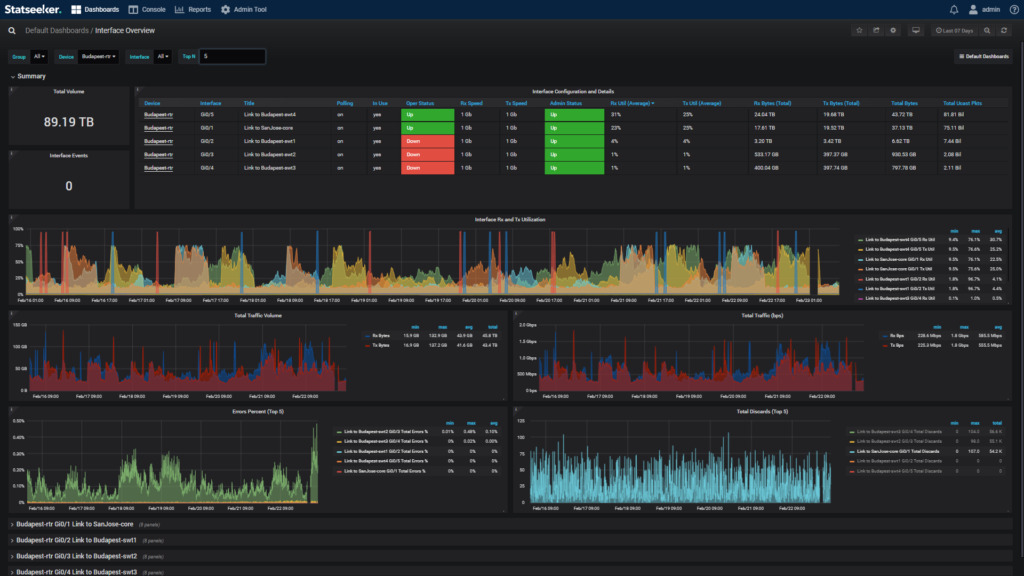Toggle SanJose-core Gi0/1 Tx Util legend series
This screenshot has width=1024, height=576.
[900, 269]
